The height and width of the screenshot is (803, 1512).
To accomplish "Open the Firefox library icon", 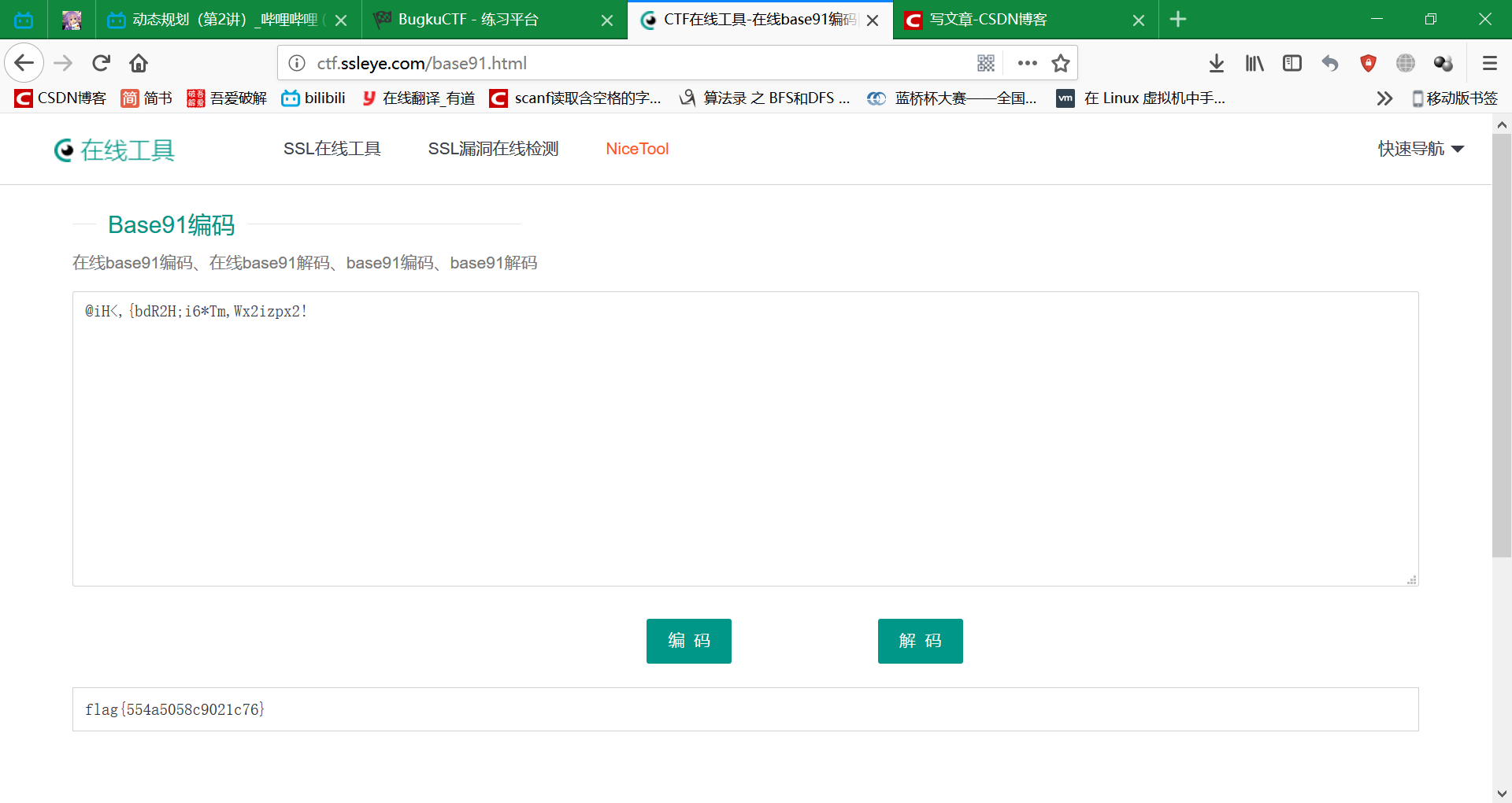I will [x=1254, y=63].
